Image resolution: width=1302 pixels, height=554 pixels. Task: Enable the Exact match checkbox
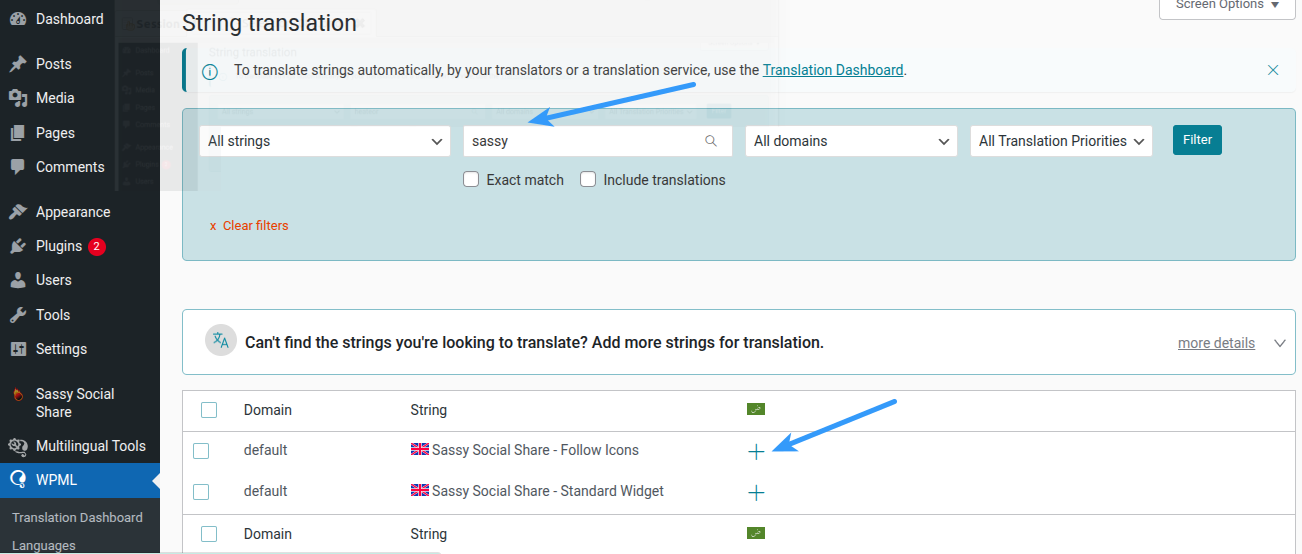[x=471, y=180]
